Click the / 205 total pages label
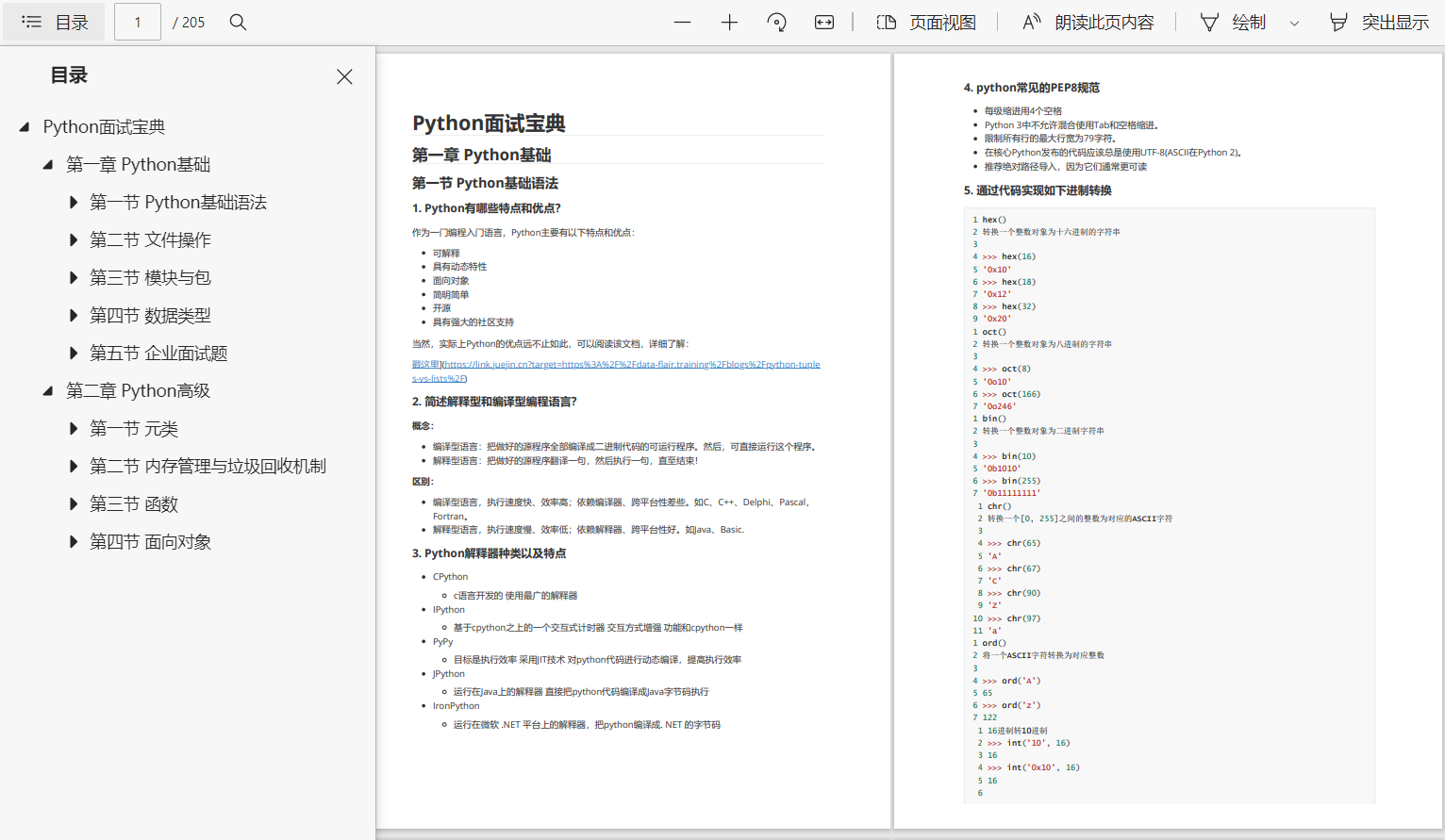Viewport: 1445px width, 840px height. coord(189,22)
